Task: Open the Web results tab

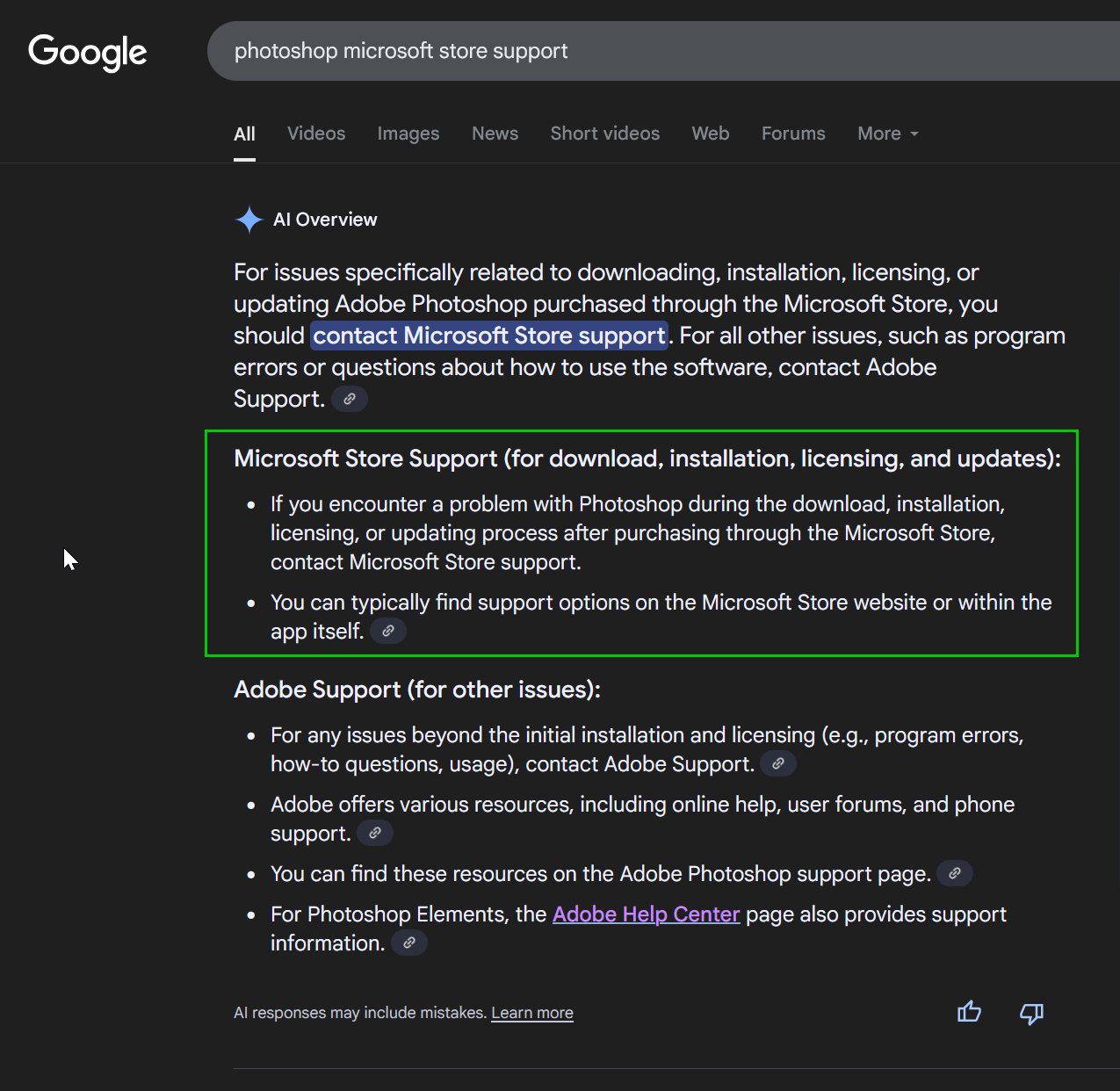Action: (x=710, y=134)
